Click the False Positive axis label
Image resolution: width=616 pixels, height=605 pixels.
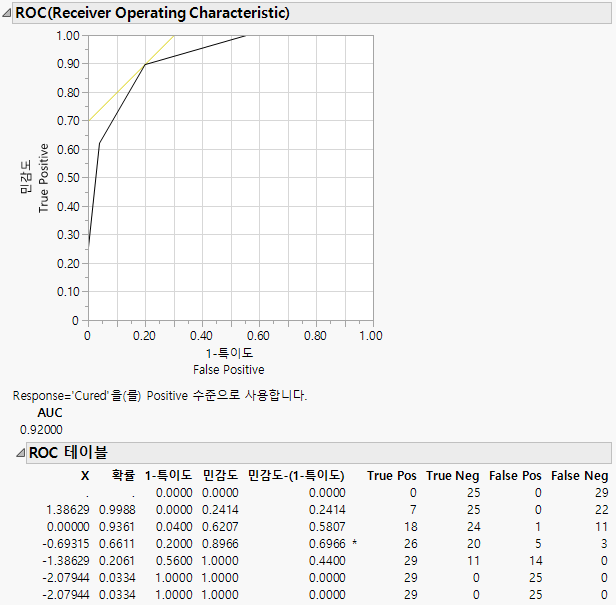(x=229, y=370)
